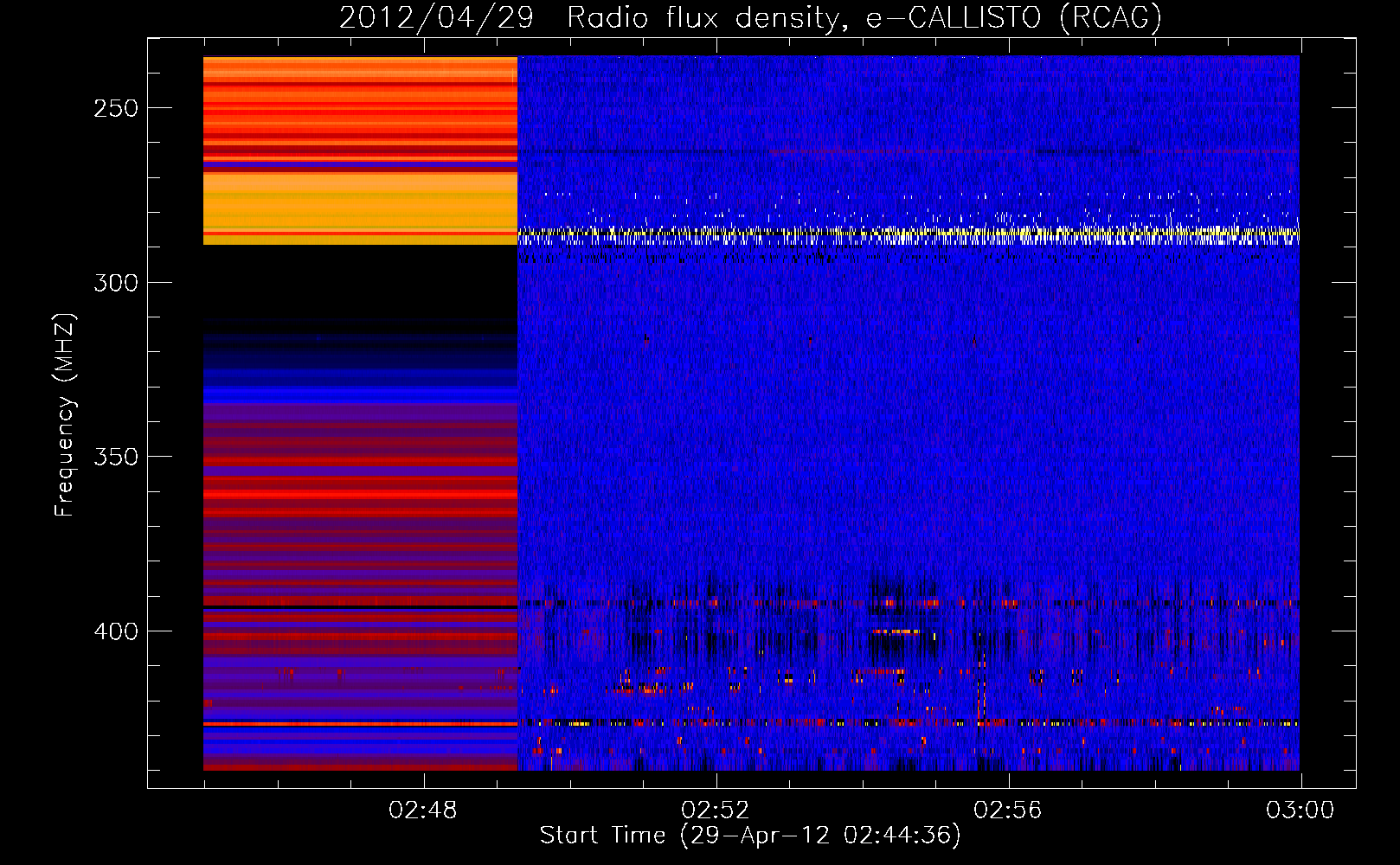Screen dimensions: 1400x865
Task: Click the 03:00 time tick label
Action: pos(1300,811)
